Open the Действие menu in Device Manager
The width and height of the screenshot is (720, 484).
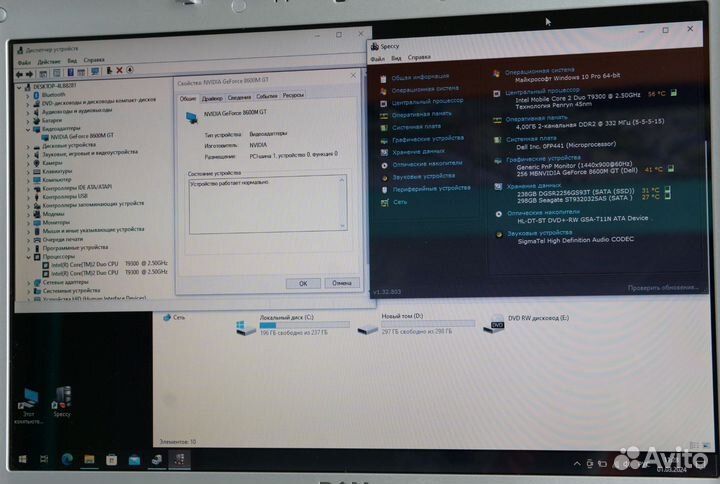click(x=49, y=62)
